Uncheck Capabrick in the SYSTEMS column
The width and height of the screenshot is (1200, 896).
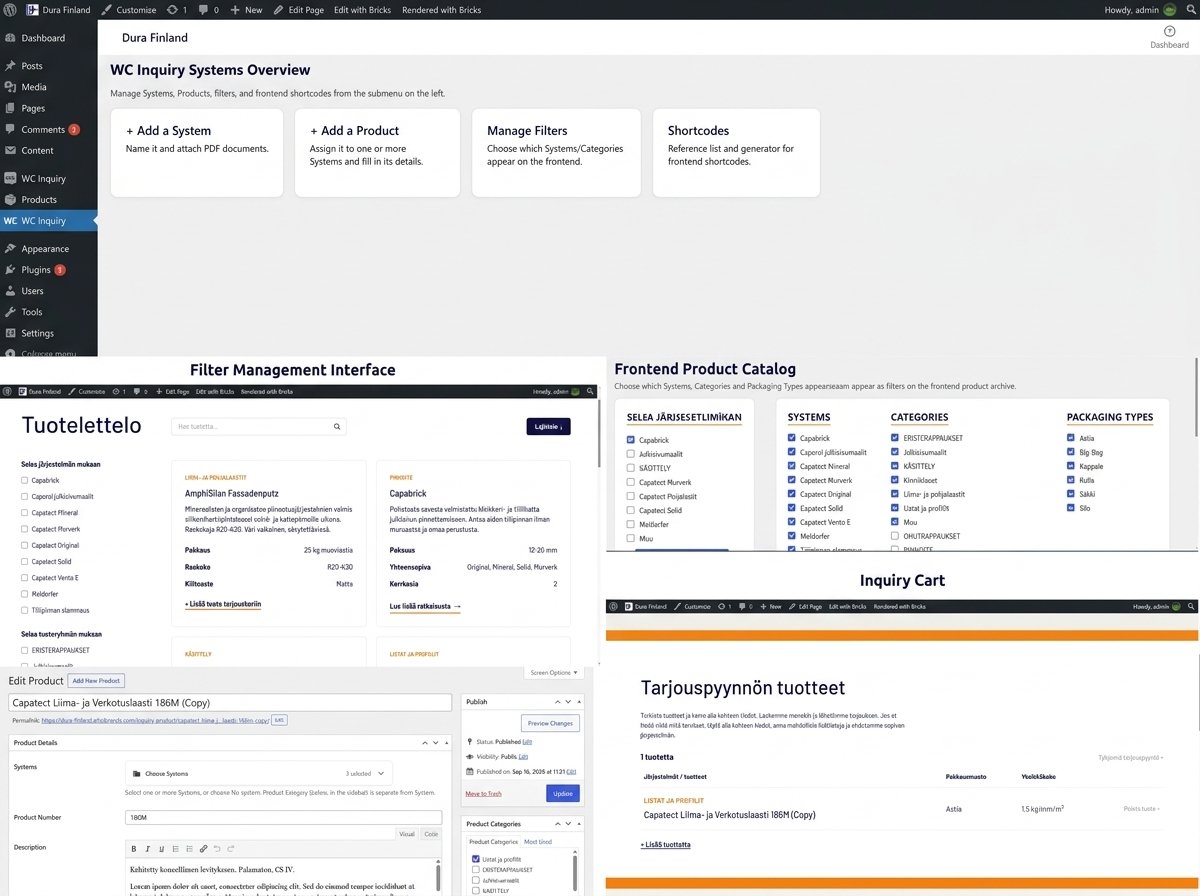792,438
